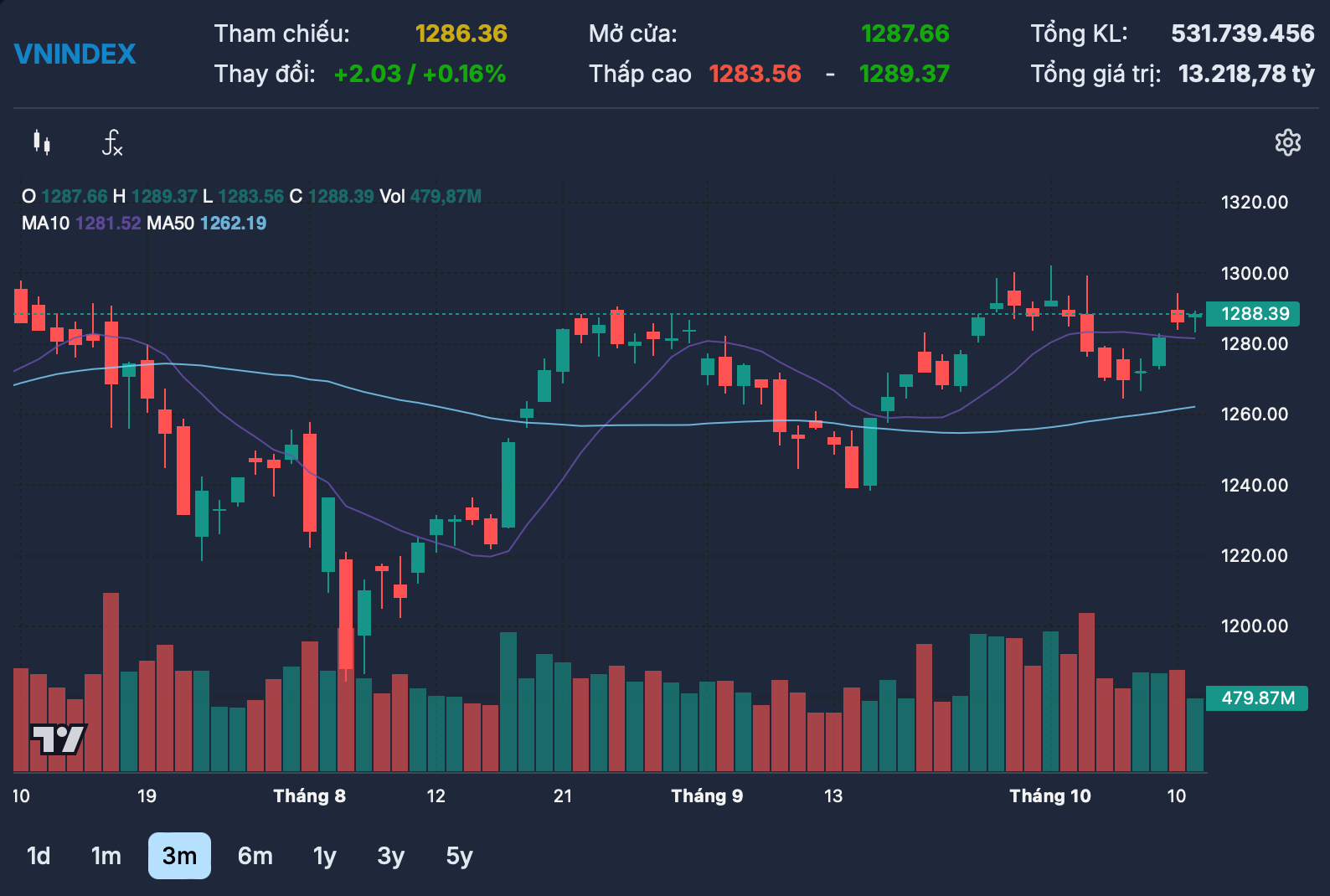Image resolution: width=1330 pixels, height=896 pixels.
Task: Switch to 1y timeframe
Action: [x=325, y=856]
